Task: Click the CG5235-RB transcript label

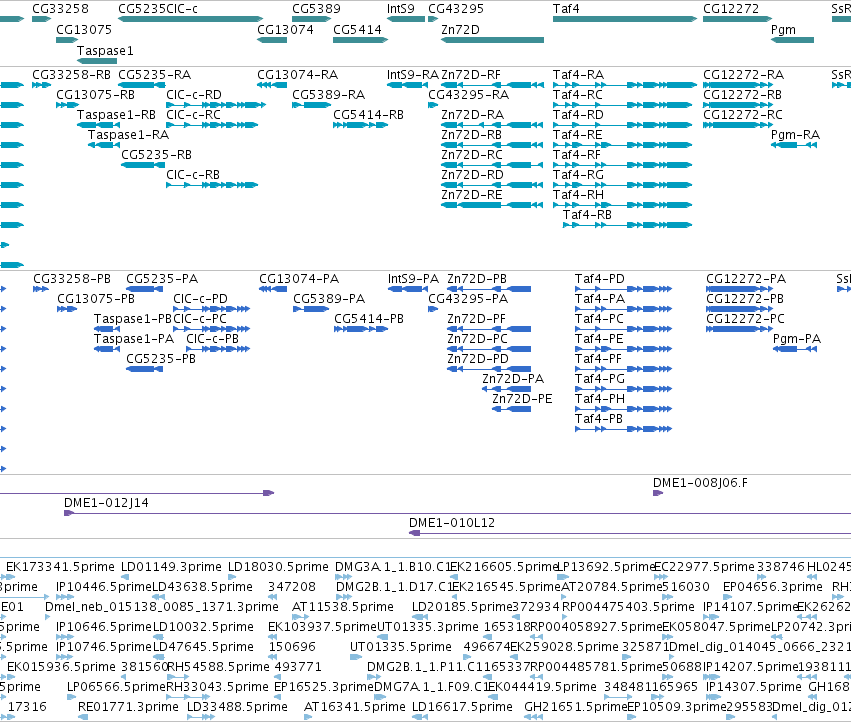Action: [x=156, y=154]
